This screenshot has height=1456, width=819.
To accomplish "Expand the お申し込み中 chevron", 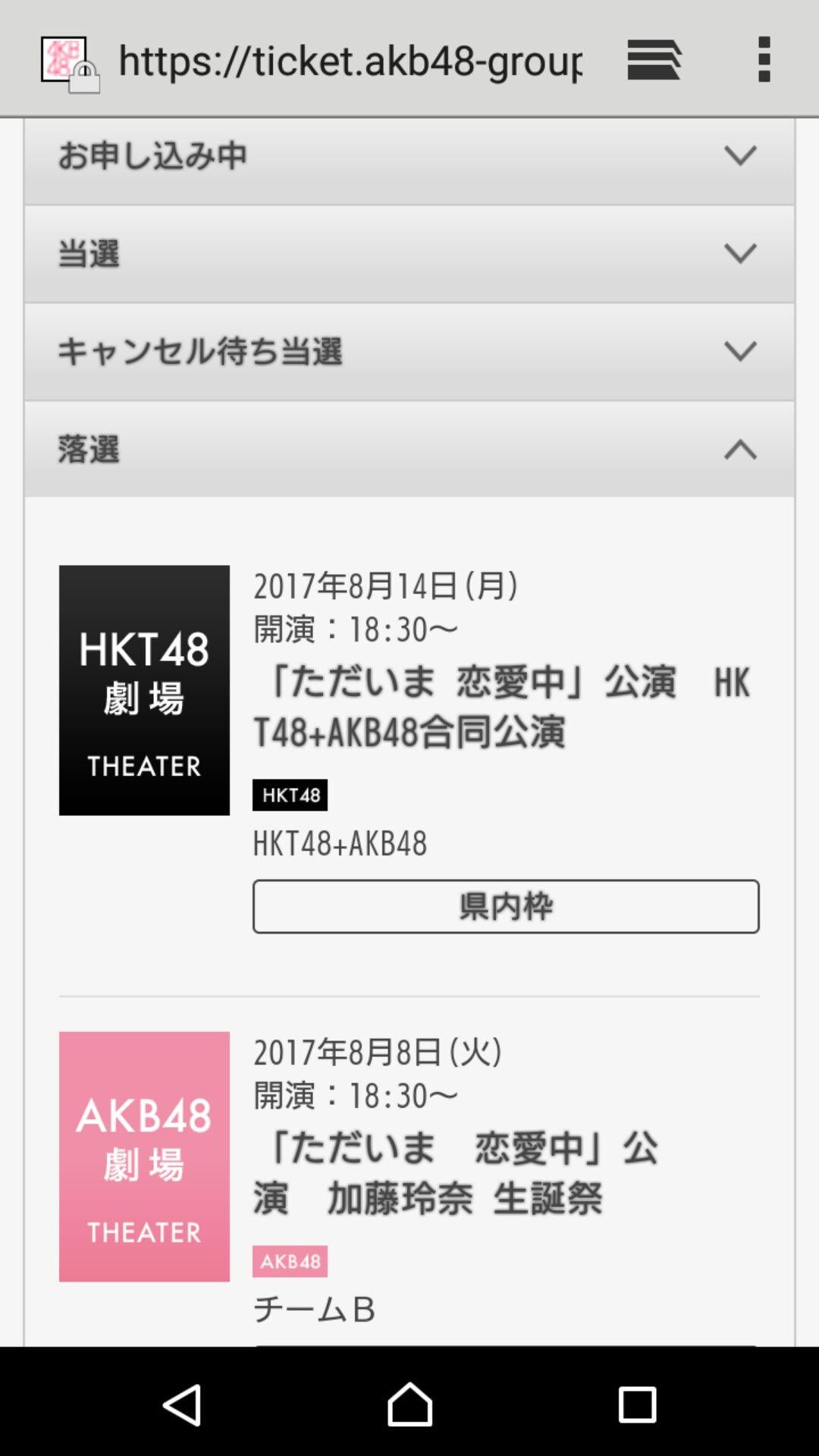I will click(740, 155).
